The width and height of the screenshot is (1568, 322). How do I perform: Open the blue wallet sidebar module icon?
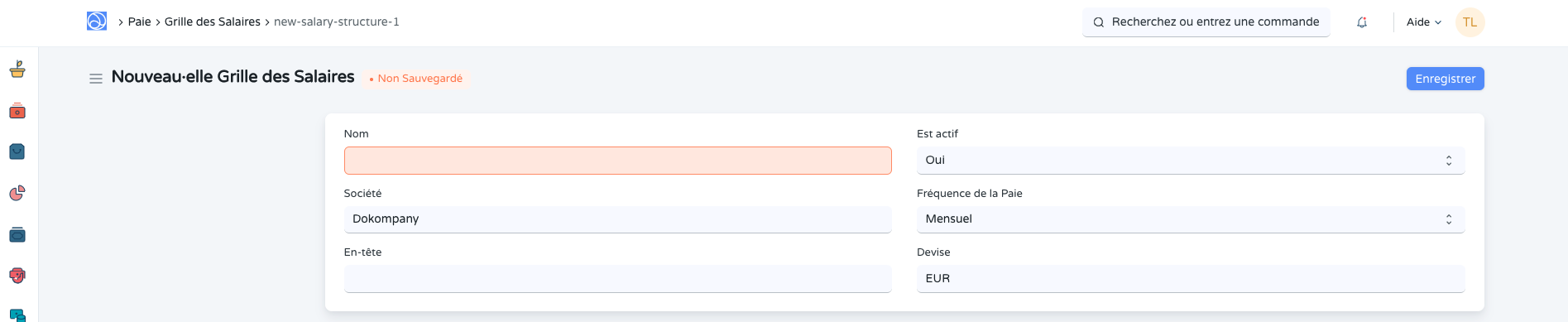coord(17,234)
